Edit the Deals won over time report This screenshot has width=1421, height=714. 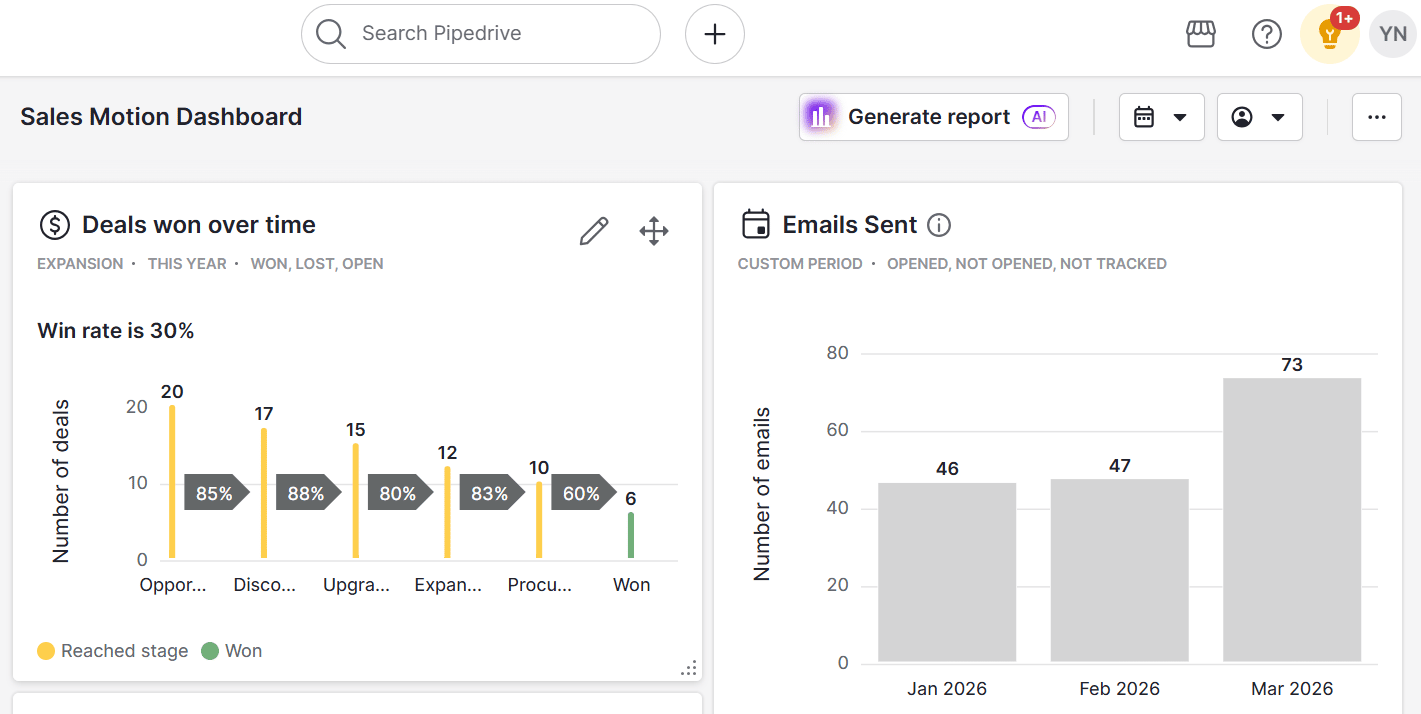[594, 231]
